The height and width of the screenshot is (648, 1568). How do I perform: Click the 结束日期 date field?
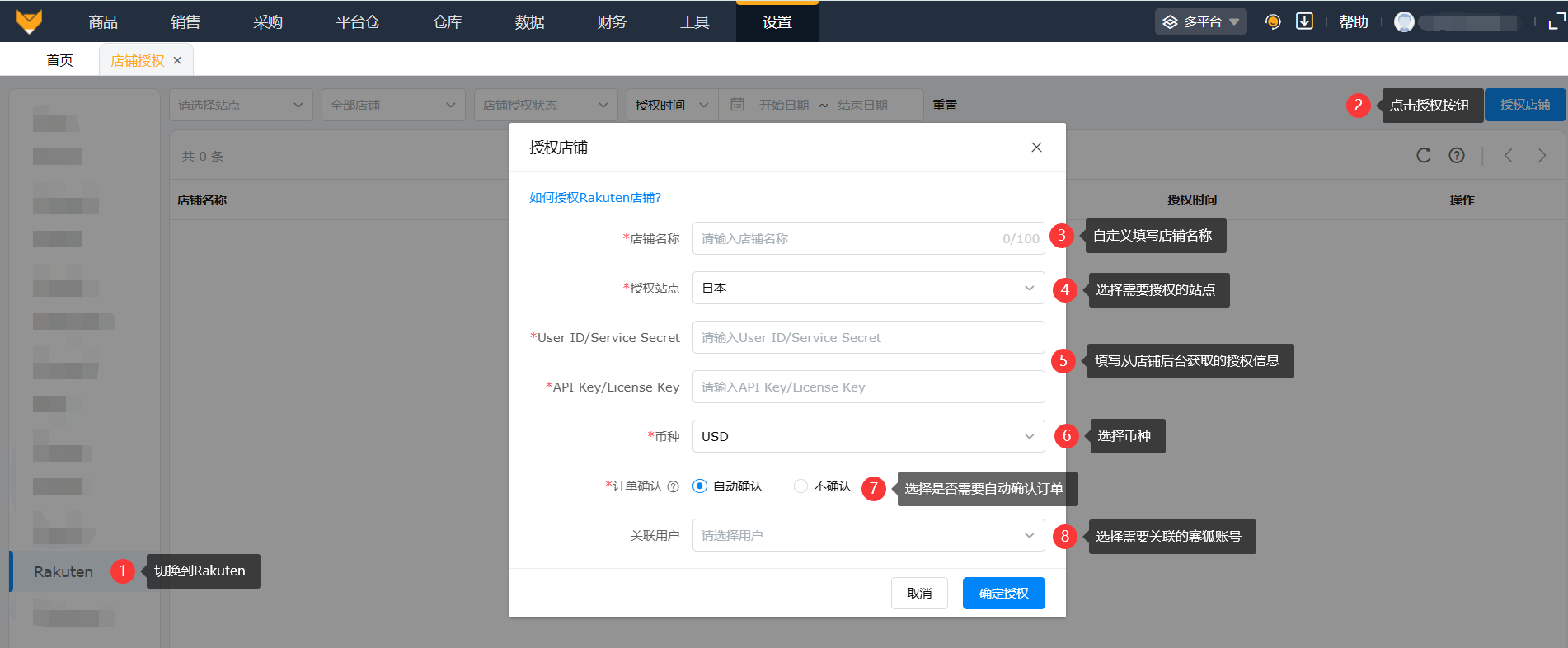863,105
